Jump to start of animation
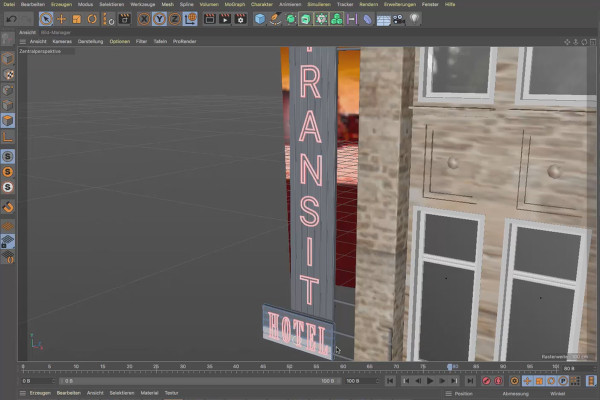Viewport: 600px width, 400px height. pyautogui.click(x=390, y=380)
